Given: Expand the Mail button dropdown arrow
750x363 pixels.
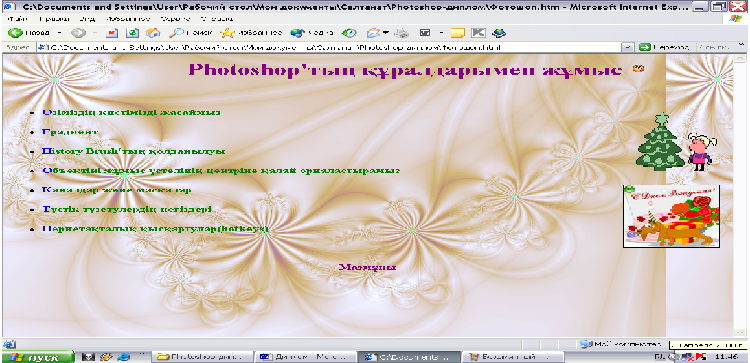Looking at the screenshot, I should [x=385, y=33].
